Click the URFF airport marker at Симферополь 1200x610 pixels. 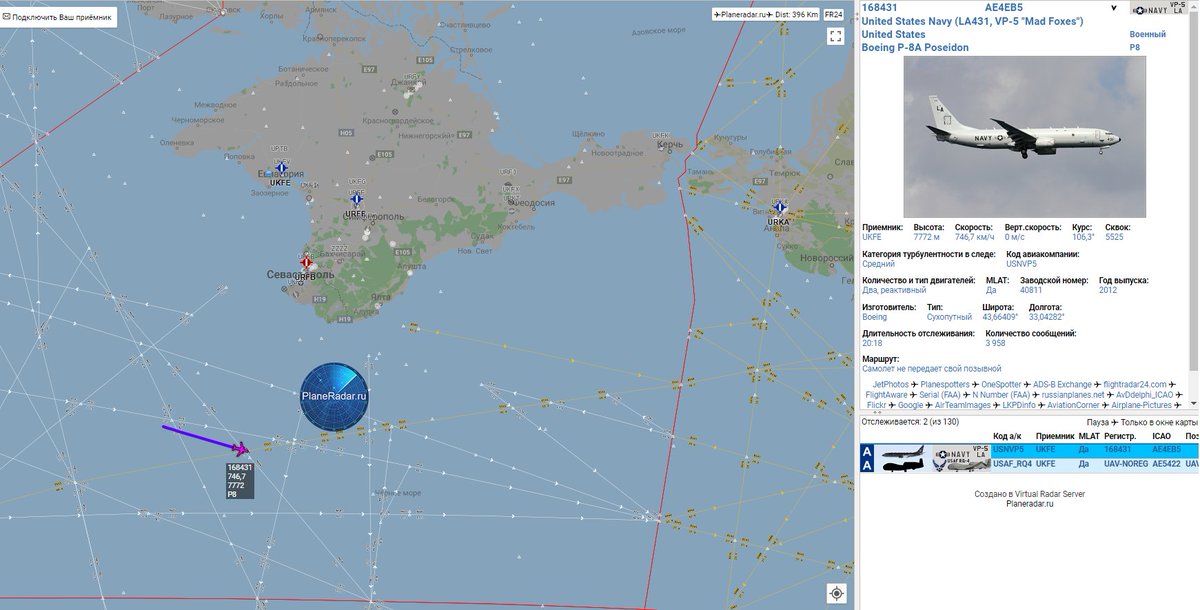point(356,198)
